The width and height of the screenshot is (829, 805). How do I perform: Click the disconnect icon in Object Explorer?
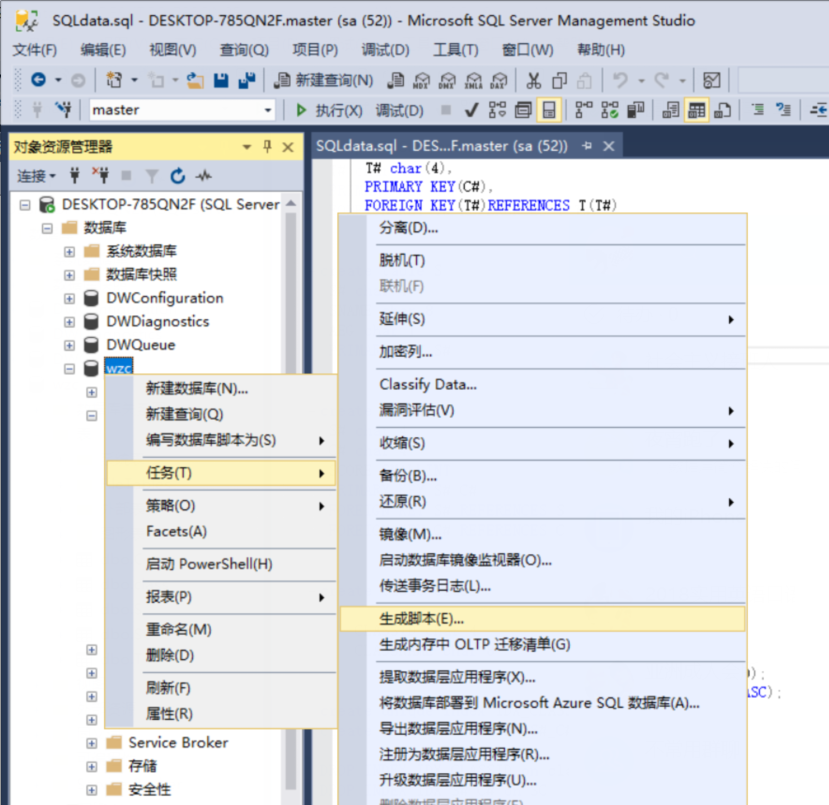point(100,175)
